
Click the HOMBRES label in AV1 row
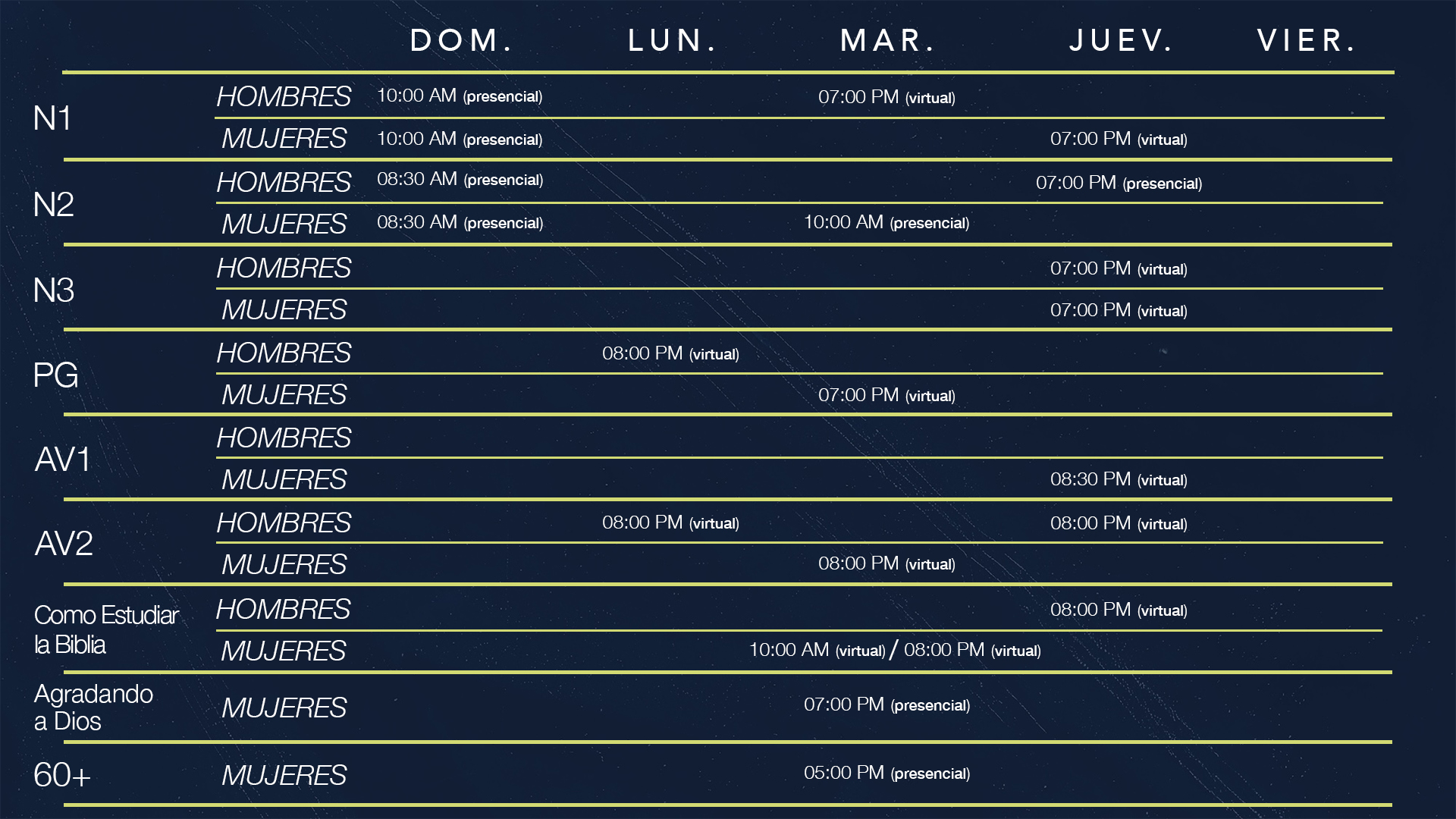point(284,438)
